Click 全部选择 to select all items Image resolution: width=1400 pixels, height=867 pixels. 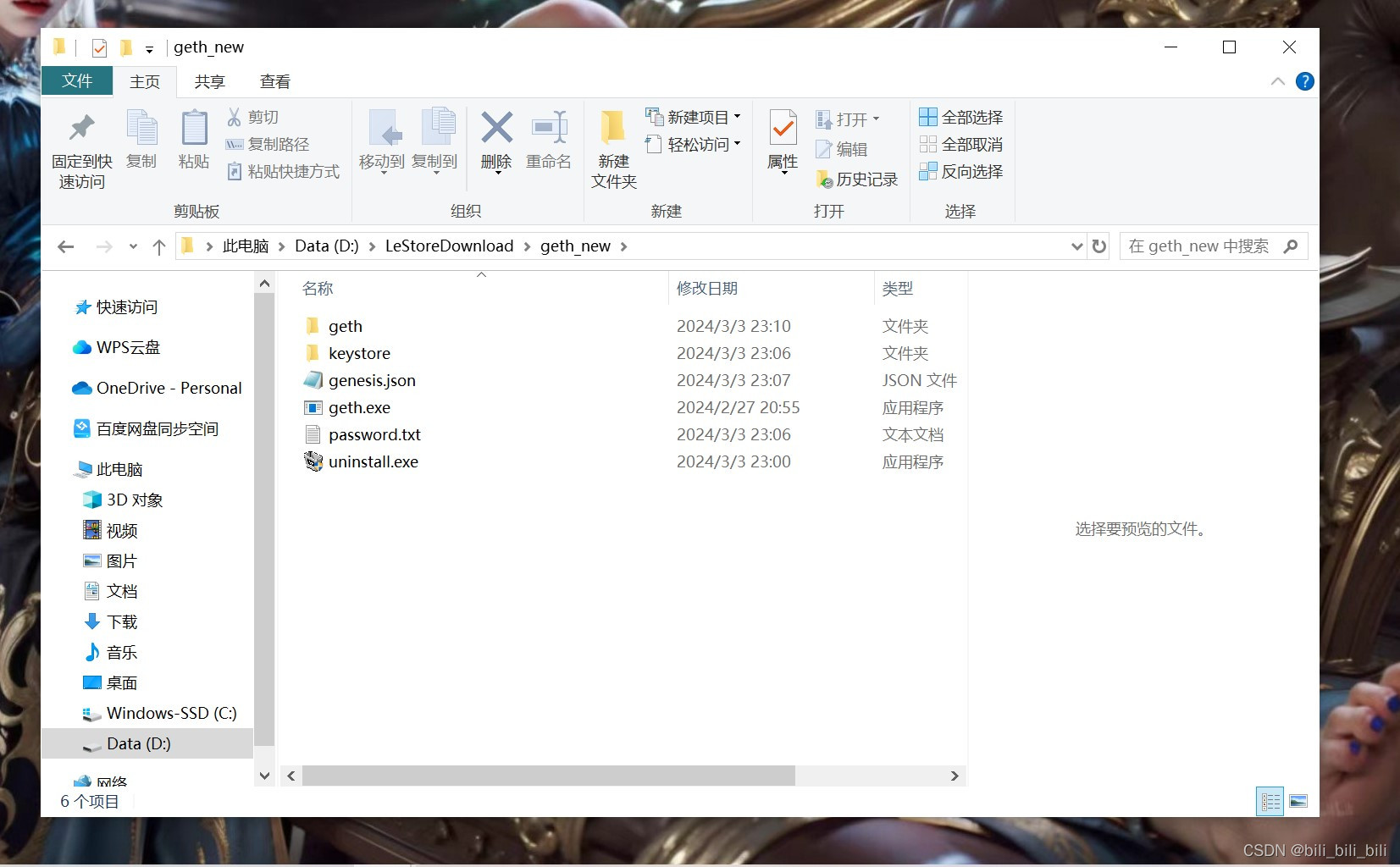(961, 116)
